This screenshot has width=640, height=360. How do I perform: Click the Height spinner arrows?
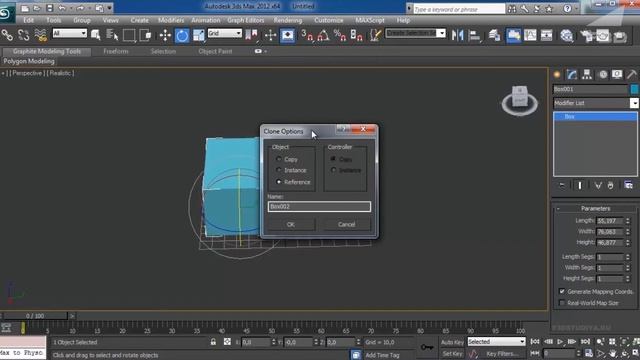[628, 242]
